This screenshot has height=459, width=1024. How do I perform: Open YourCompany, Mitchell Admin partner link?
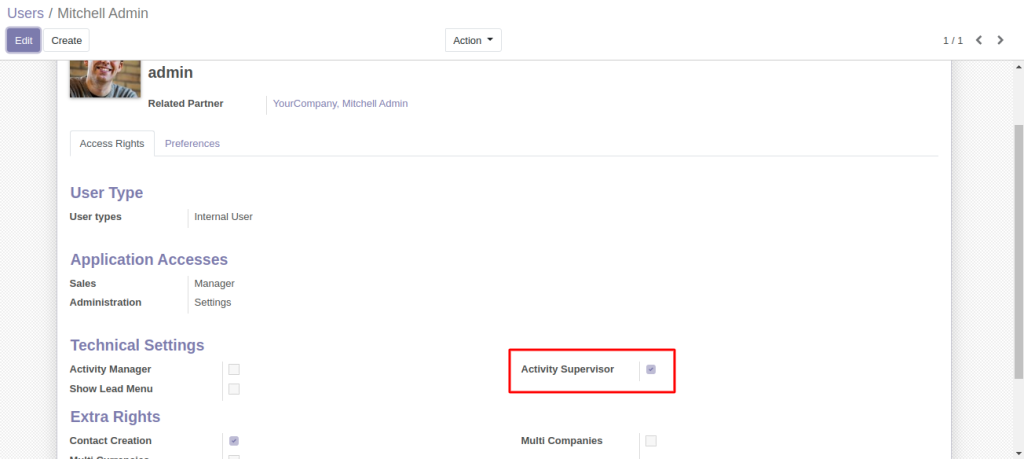point(340,103)
